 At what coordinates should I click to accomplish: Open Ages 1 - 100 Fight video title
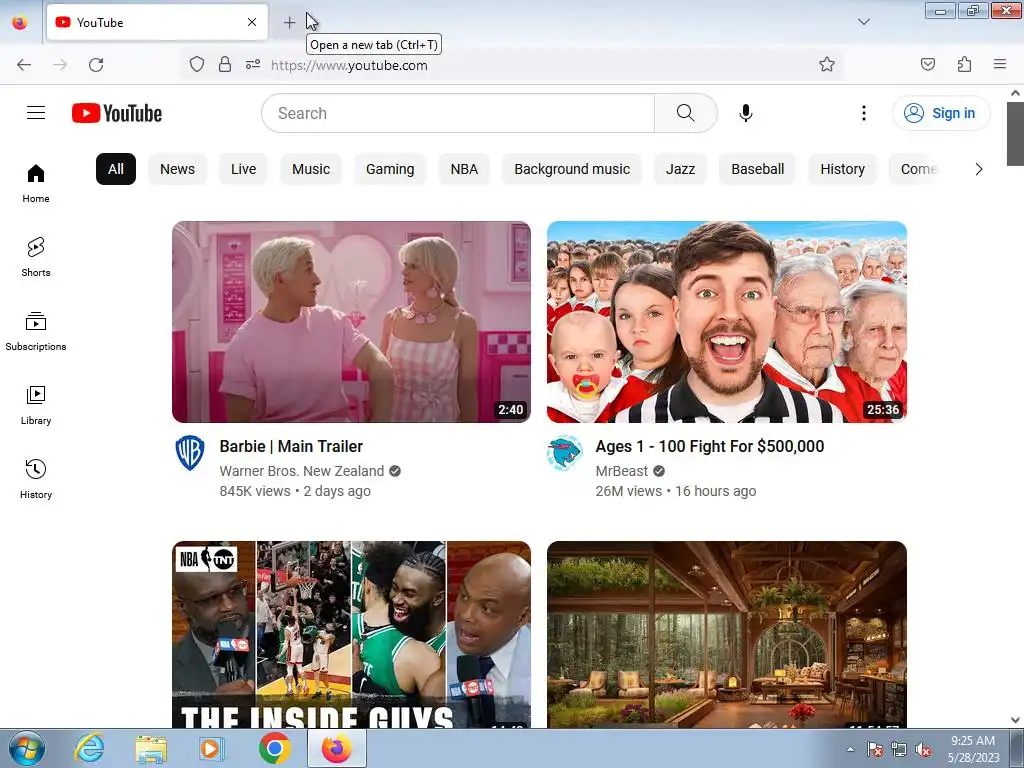click(710, 446)
